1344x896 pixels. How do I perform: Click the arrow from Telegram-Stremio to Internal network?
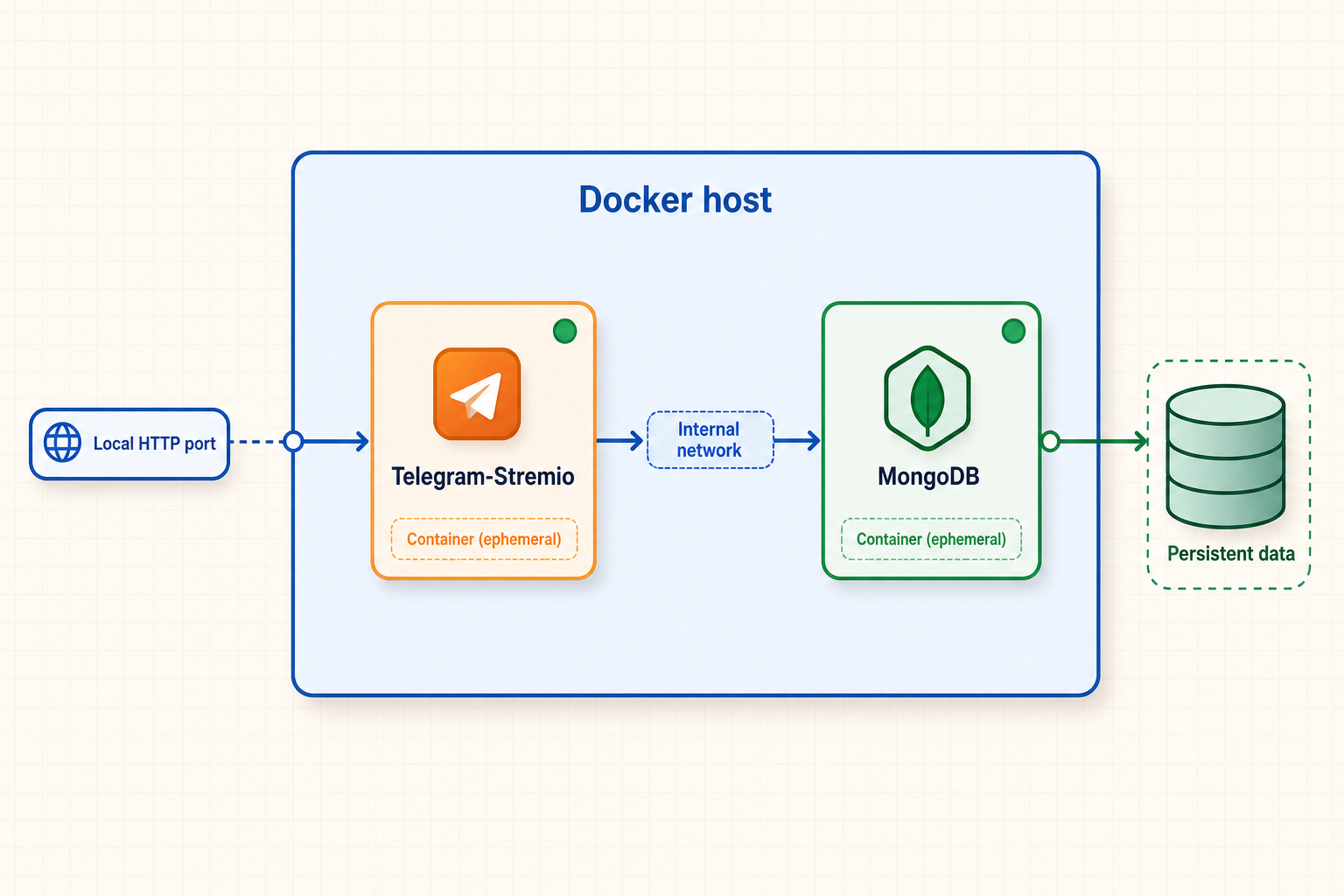pyautogui.click(x=620, y=440)
